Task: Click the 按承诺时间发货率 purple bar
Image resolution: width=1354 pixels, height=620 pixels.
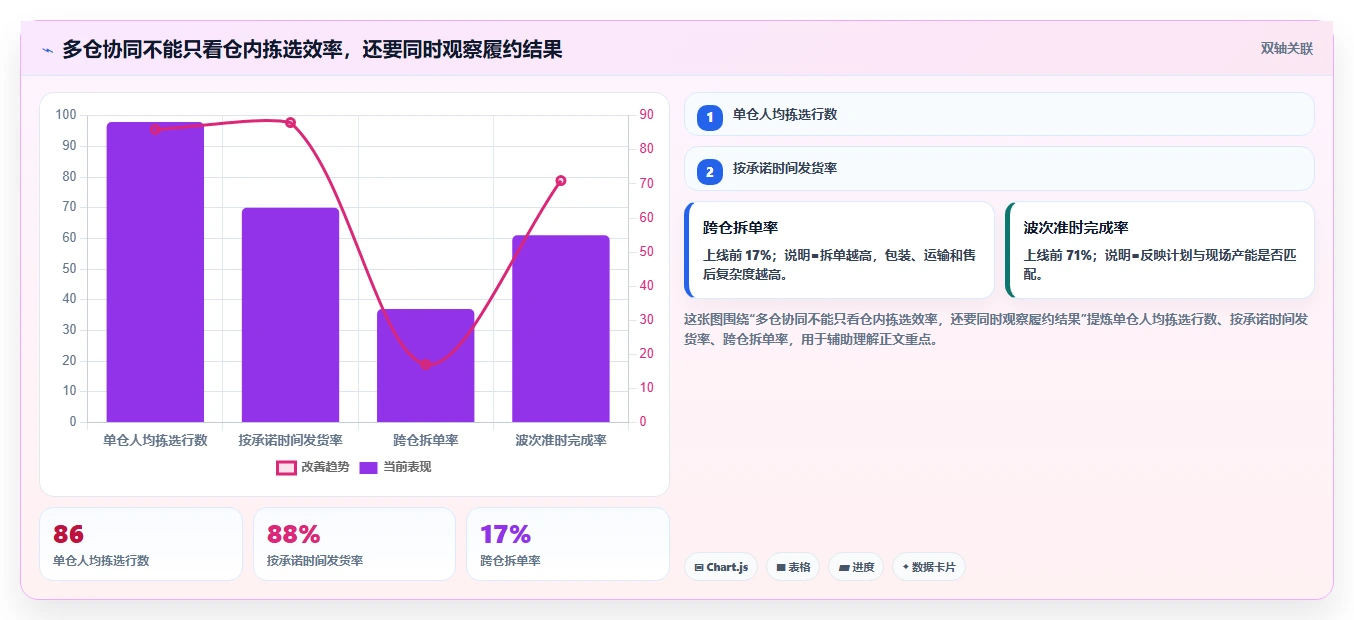Action: 290,315
